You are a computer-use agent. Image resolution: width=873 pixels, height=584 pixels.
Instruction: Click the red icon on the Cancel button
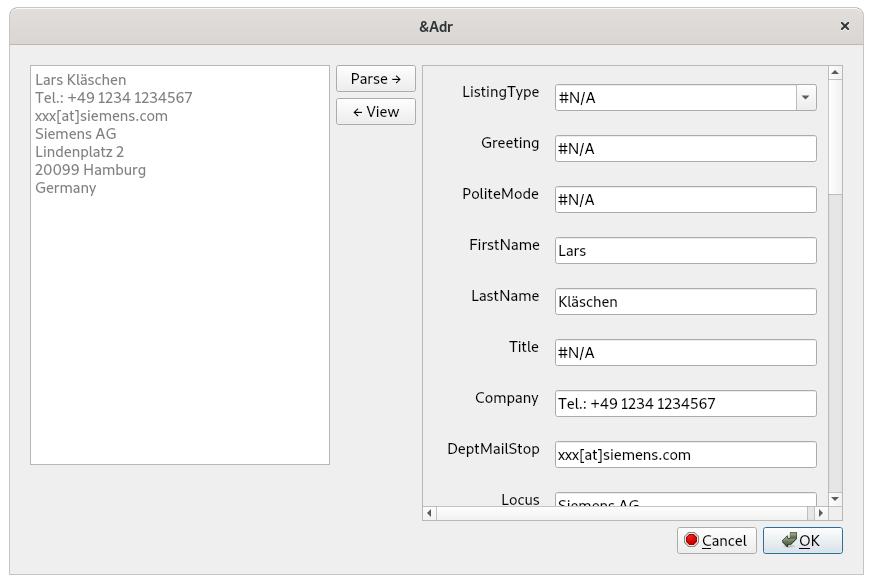(x=694, y=540)
